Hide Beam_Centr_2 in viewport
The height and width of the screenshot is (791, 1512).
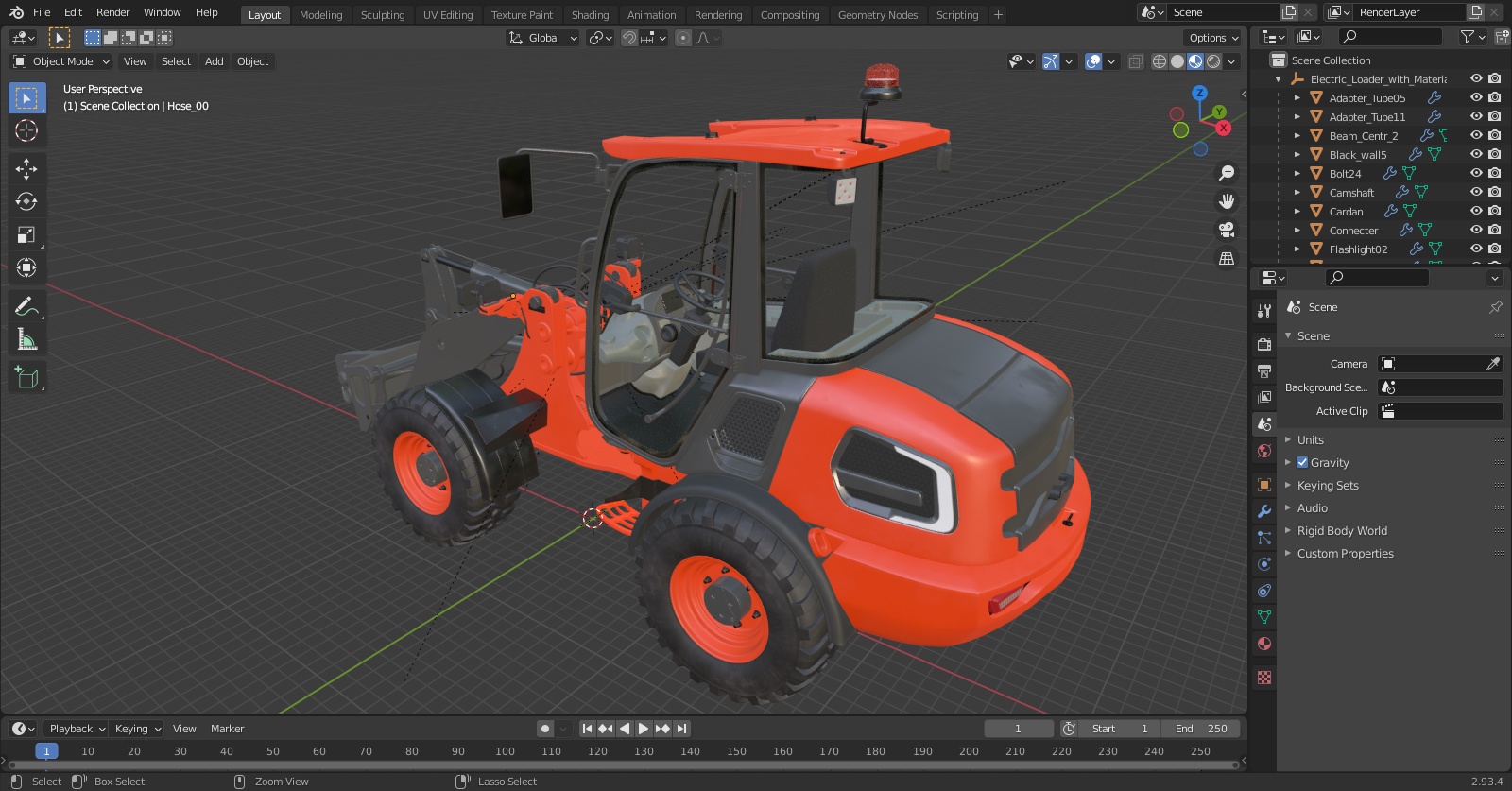coord(1476,135)
